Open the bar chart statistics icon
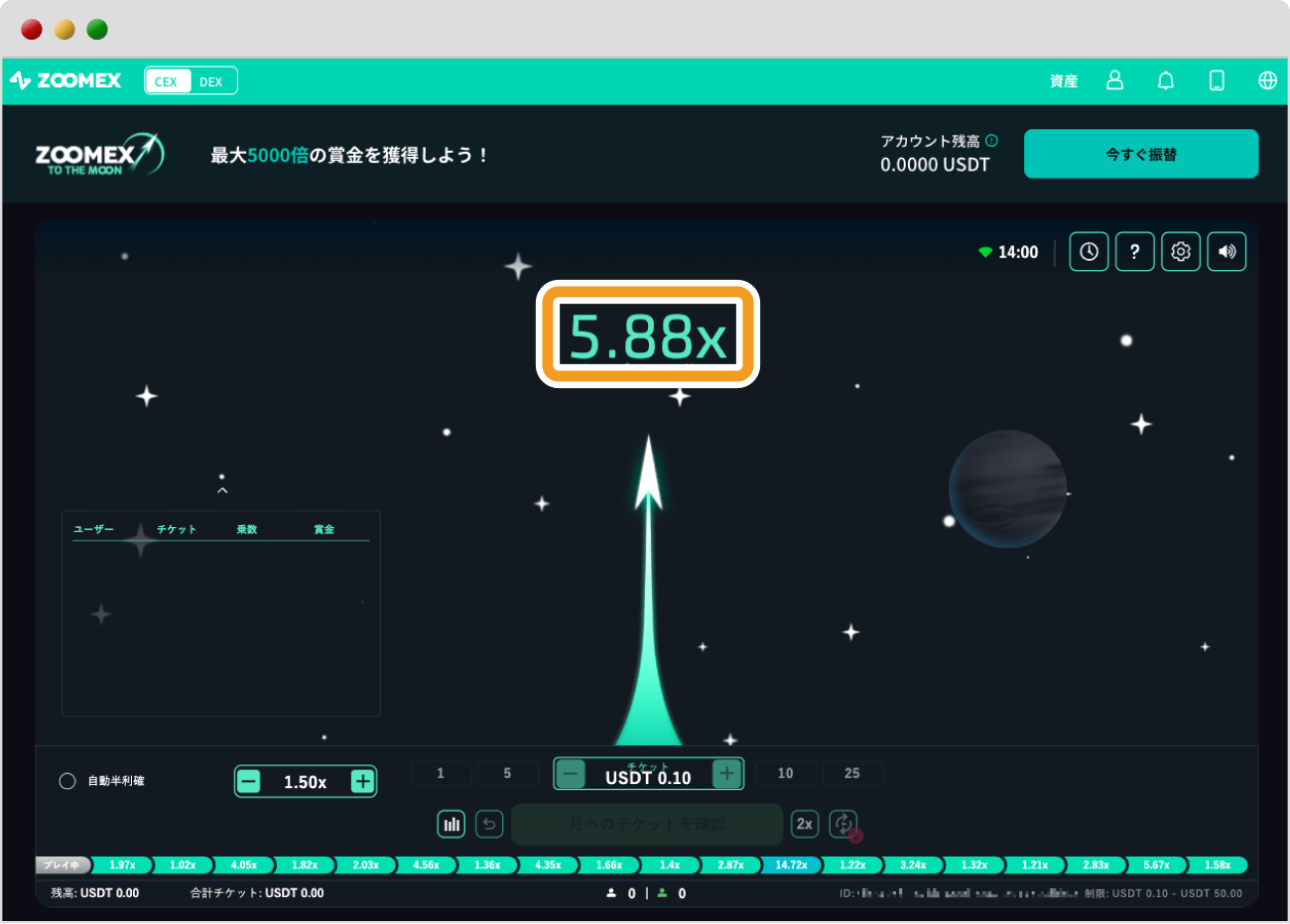This screenshot has width=1290, height=924. tap(451, 824)
